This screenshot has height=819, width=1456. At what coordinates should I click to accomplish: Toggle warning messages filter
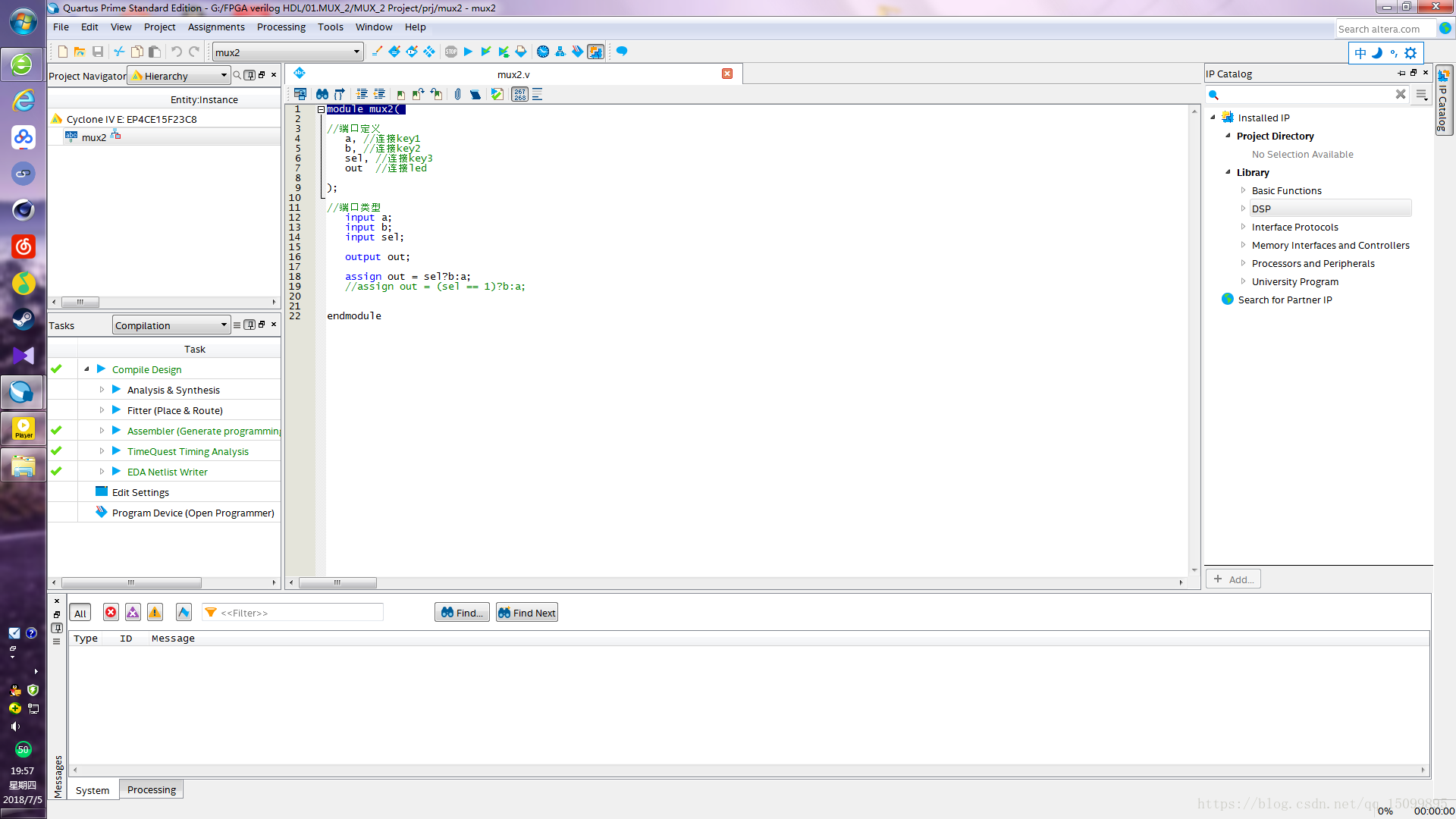(155, 613)
